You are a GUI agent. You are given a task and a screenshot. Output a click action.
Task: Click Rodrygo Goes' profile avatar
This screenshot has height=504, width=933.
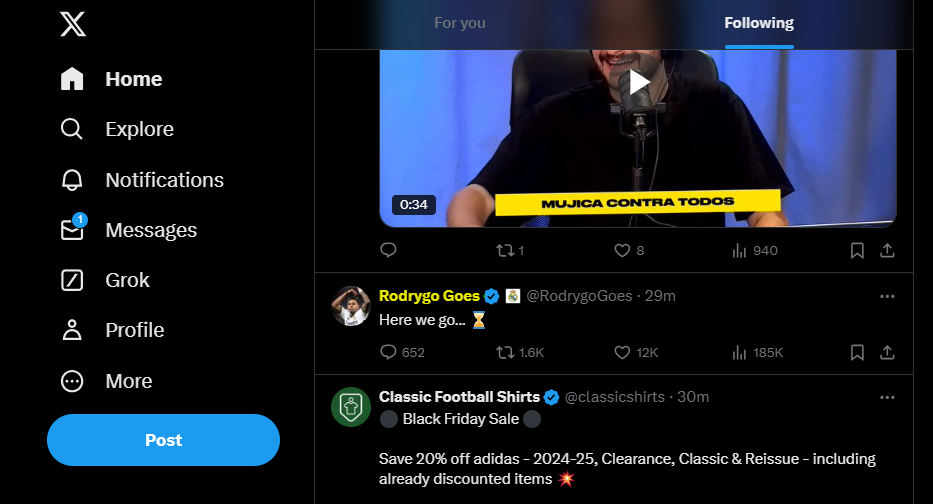(351, 305)
